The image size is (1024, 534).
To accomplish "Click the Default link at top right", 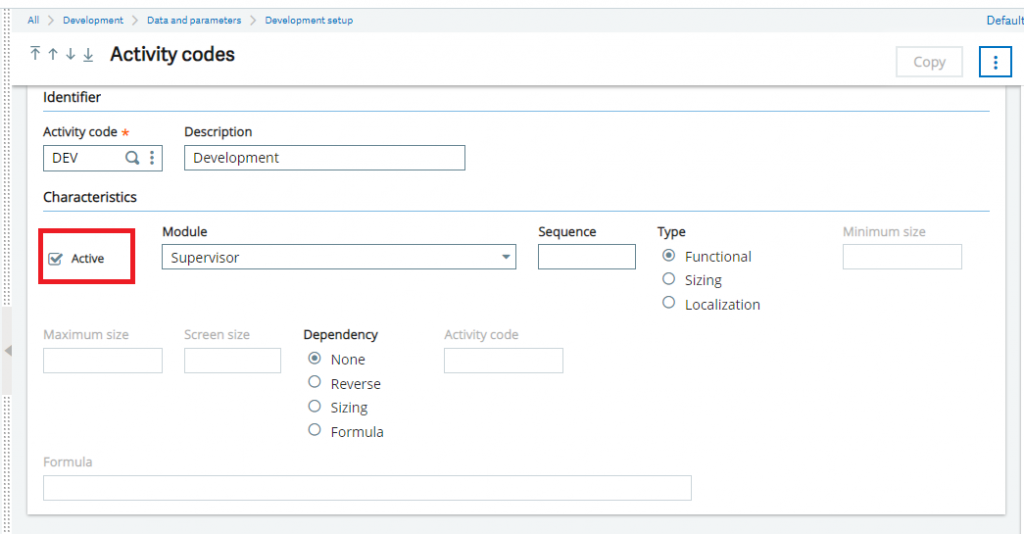I will (1005, 20).
